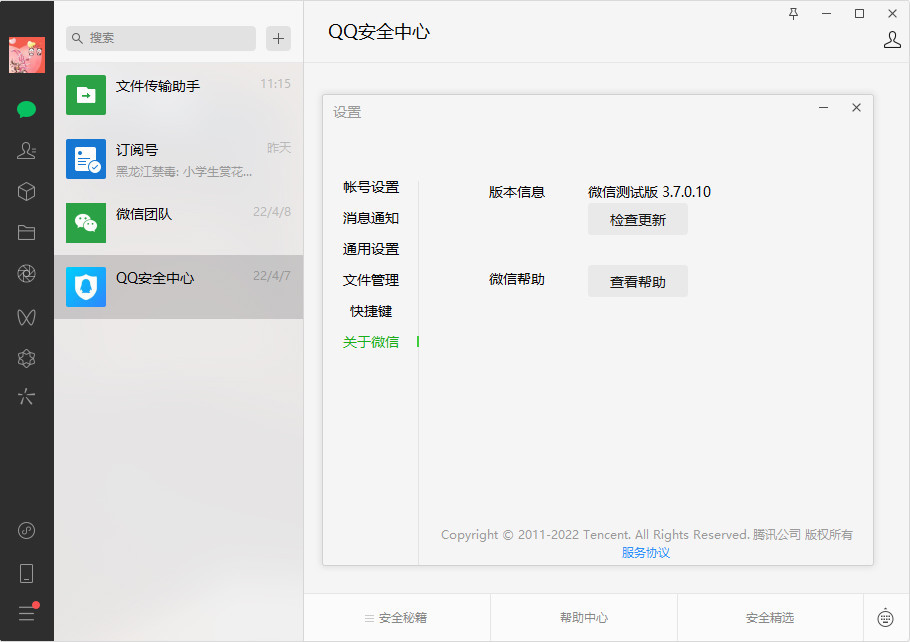Open Moments (aperture icon)
Viewport: 910px width, 642px height.
point(26,272)
